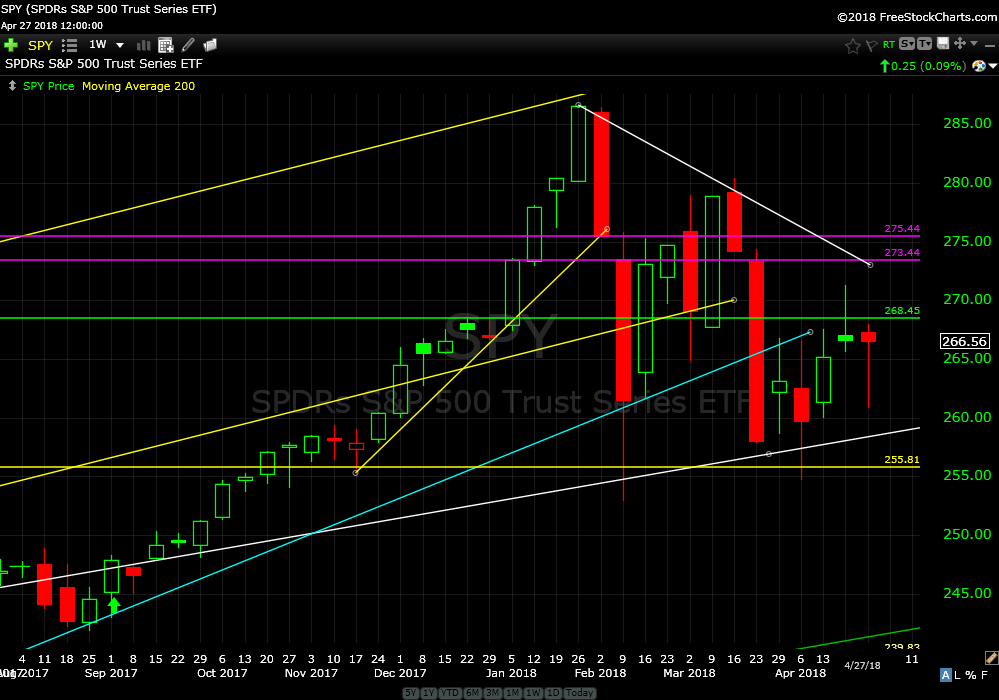
Task: Open the chart type bars icon
Action: click(x=143, y=45)
